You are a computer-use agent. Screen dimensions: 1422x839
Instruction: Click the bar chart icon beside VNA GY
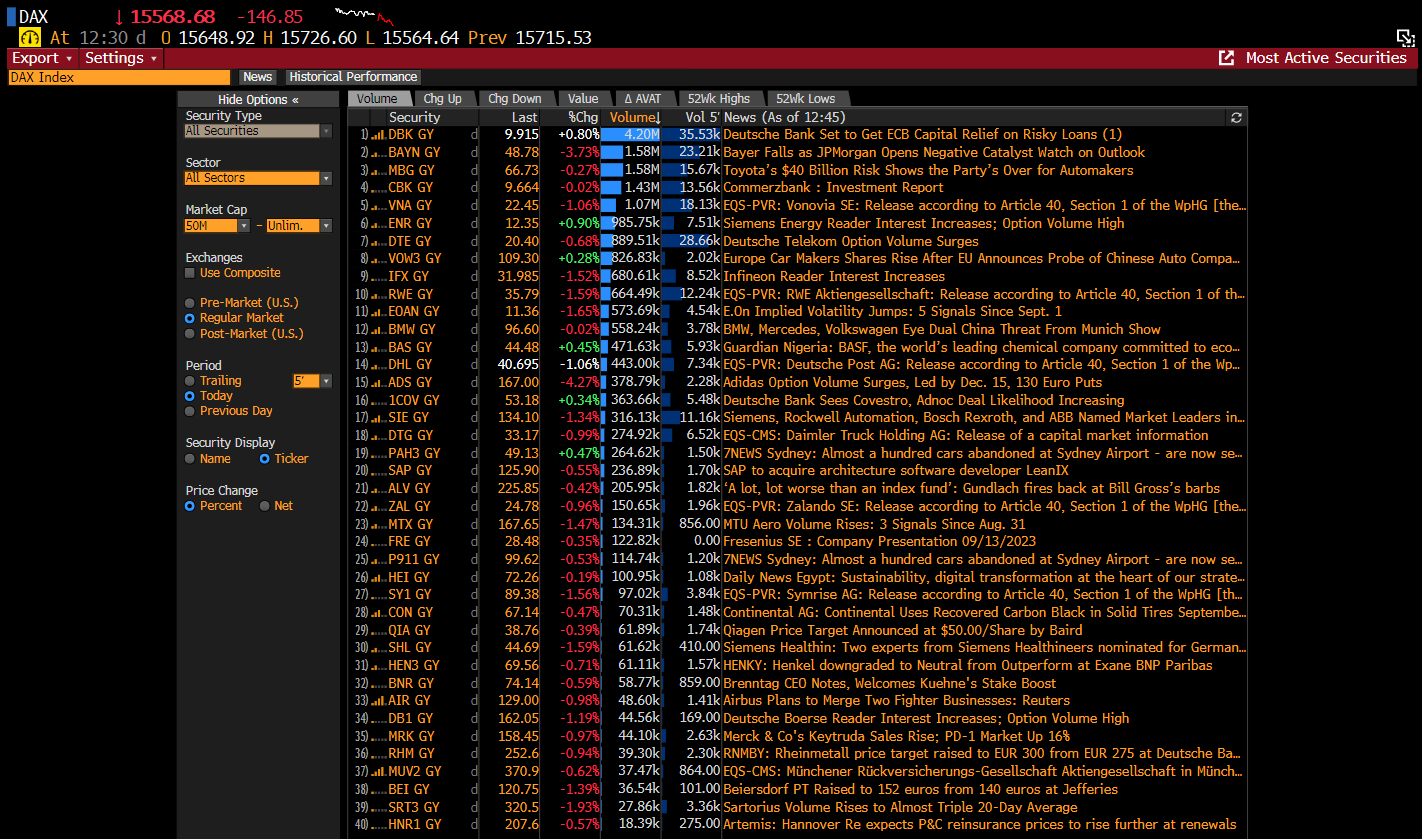pyautogui.click(x=378, y=205)
